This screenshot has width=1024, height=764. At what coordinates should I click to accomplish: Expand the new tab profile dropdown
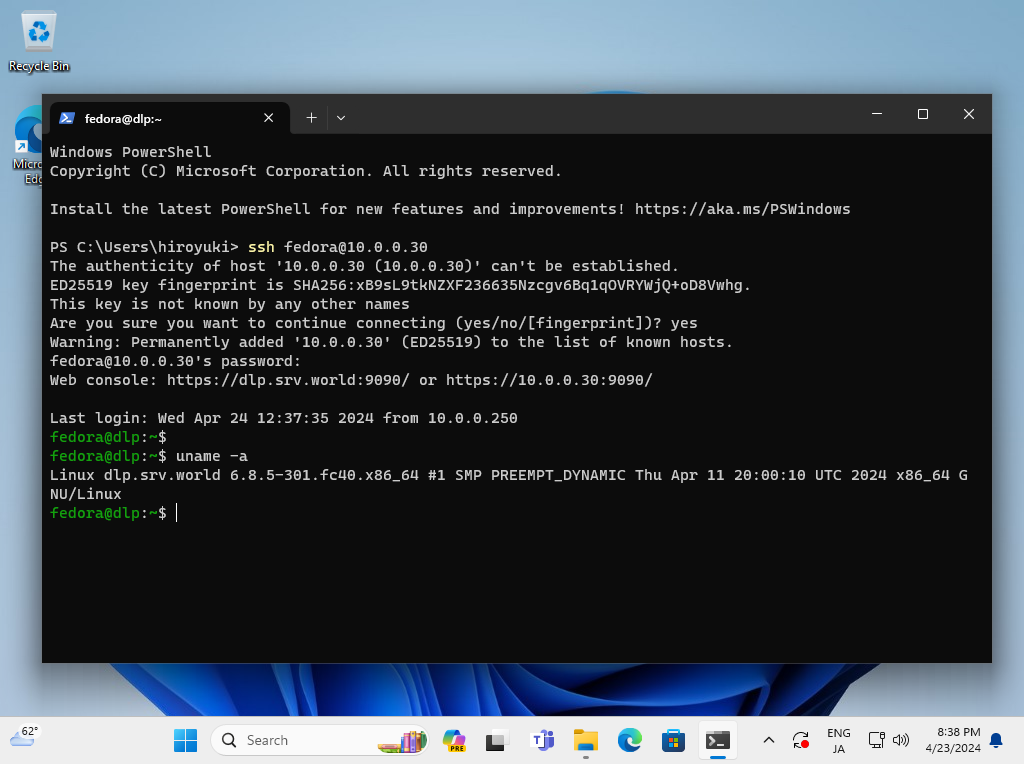[341, 118]
